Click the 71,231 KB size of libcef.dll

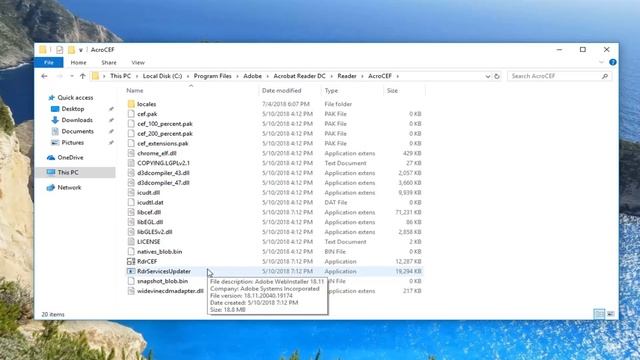409,212
